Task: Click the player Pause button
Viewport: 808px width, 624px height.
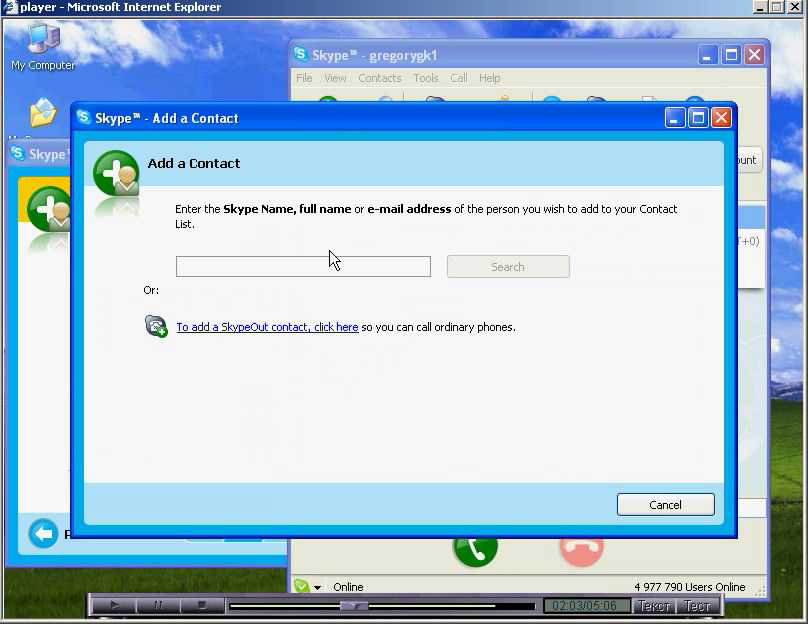Action: point(158,605)
